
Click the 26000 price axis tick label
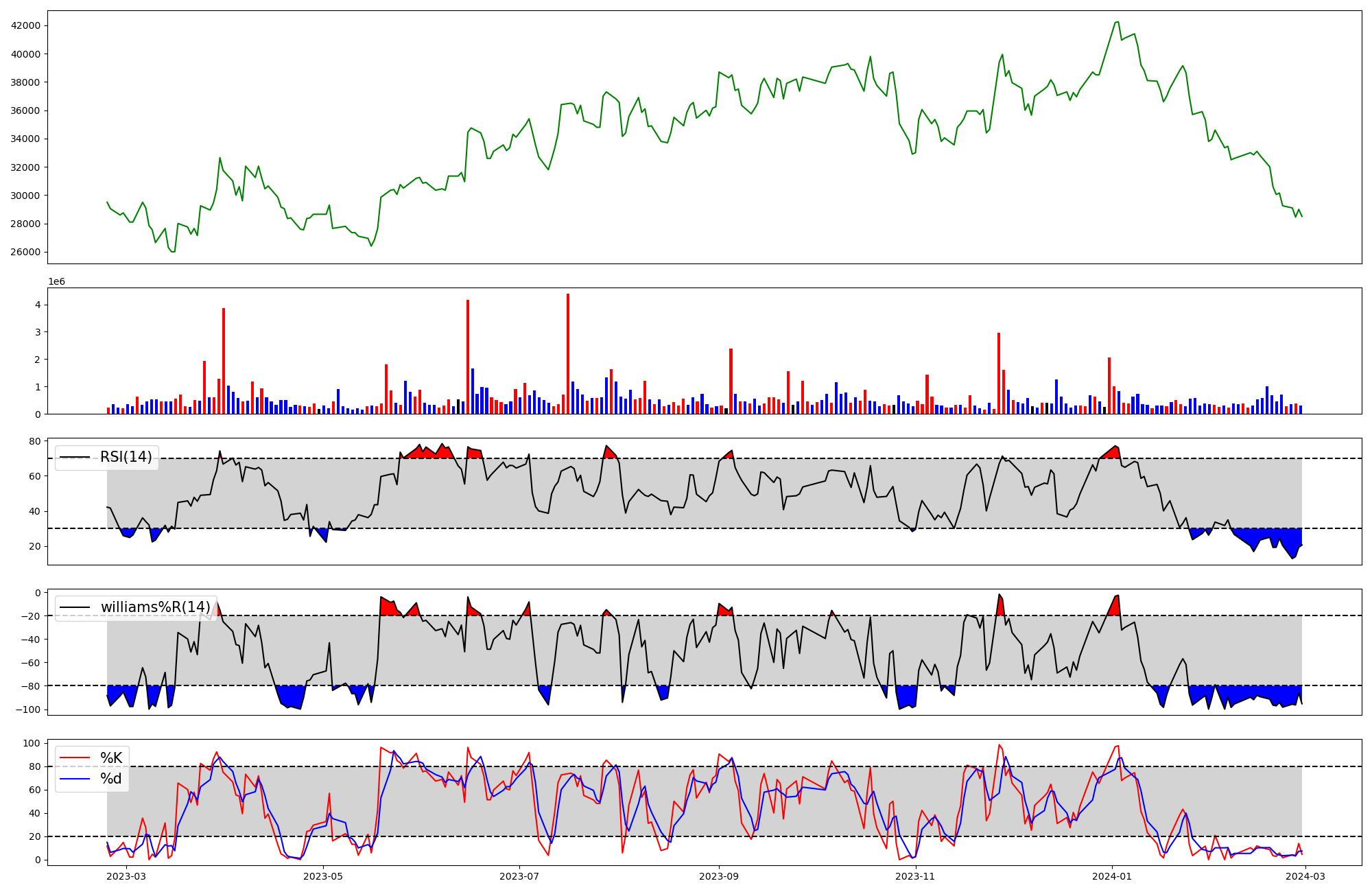[x=25, y=252]
